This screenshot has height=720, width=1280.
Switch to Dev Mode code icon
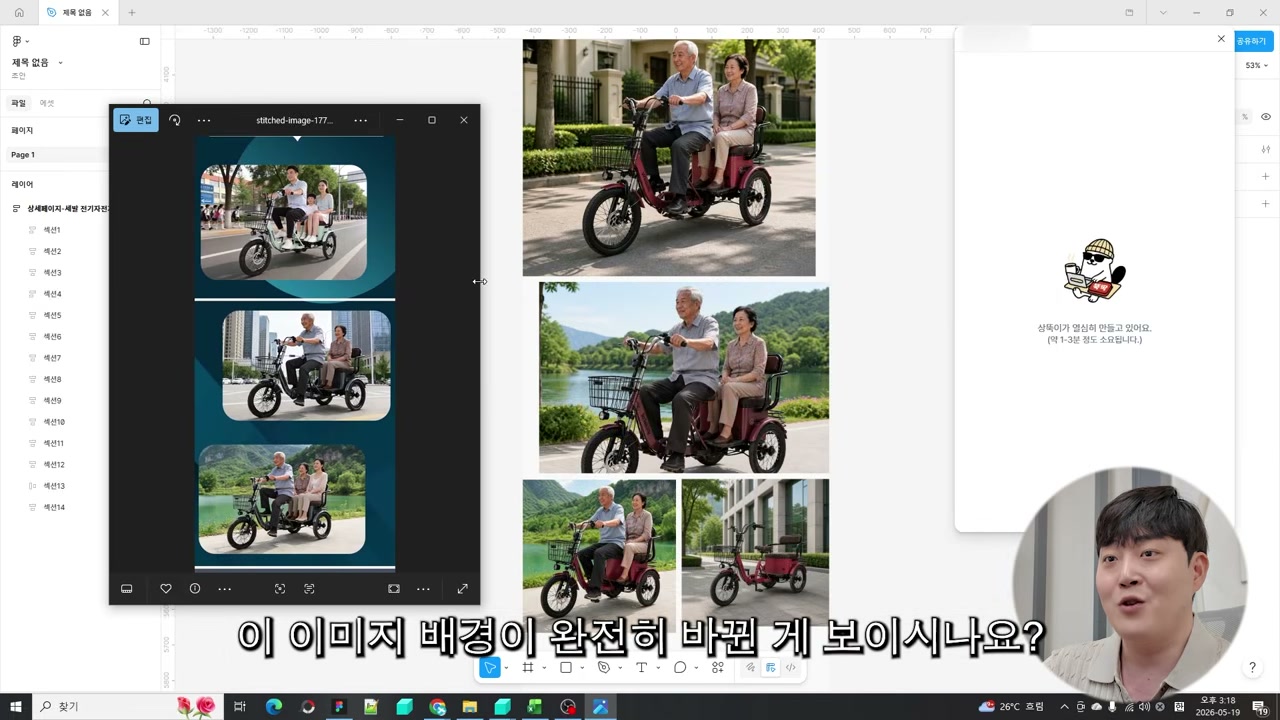791,668
